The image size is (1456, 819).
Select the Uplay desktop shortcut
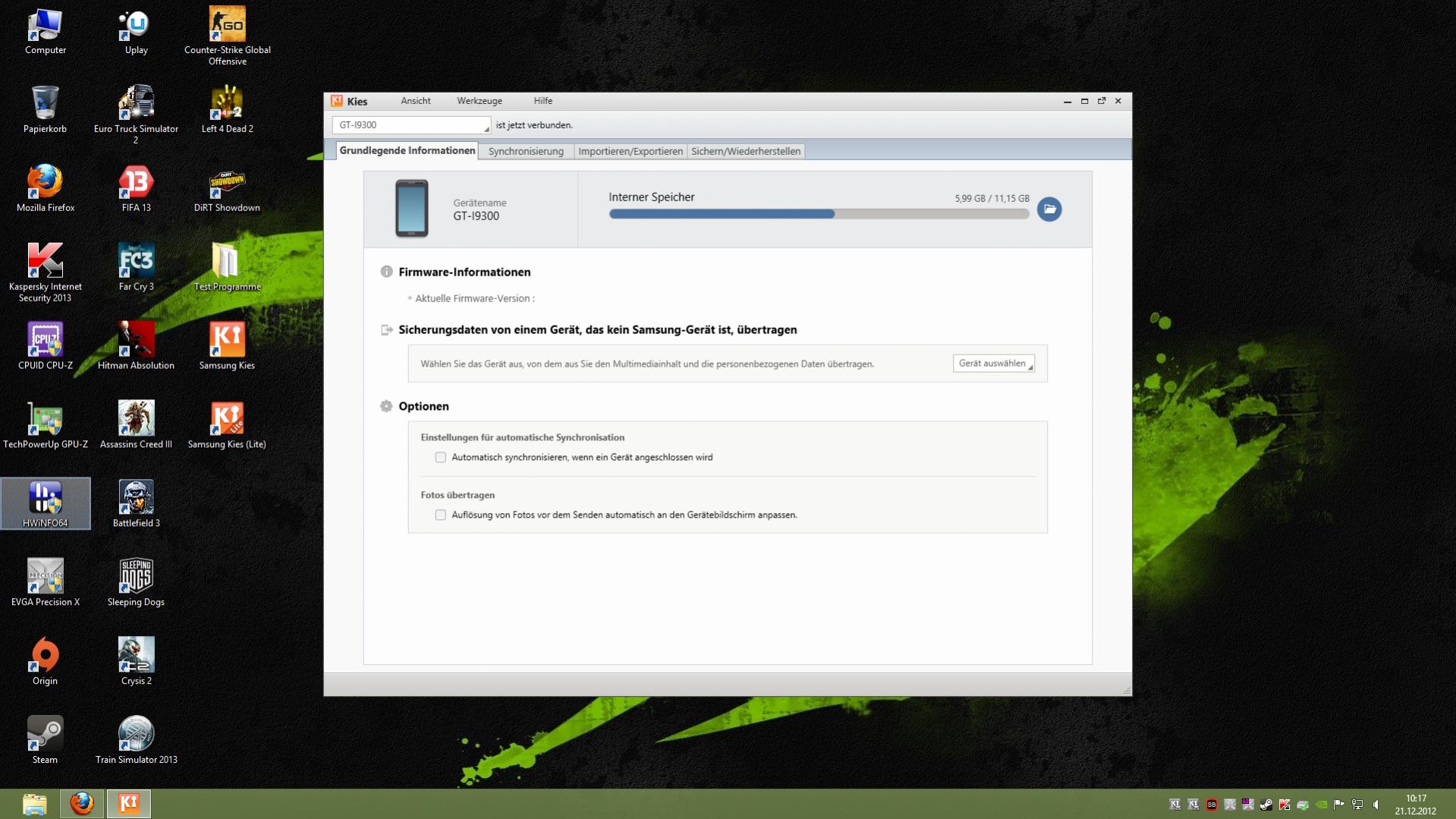coord(137,33)
